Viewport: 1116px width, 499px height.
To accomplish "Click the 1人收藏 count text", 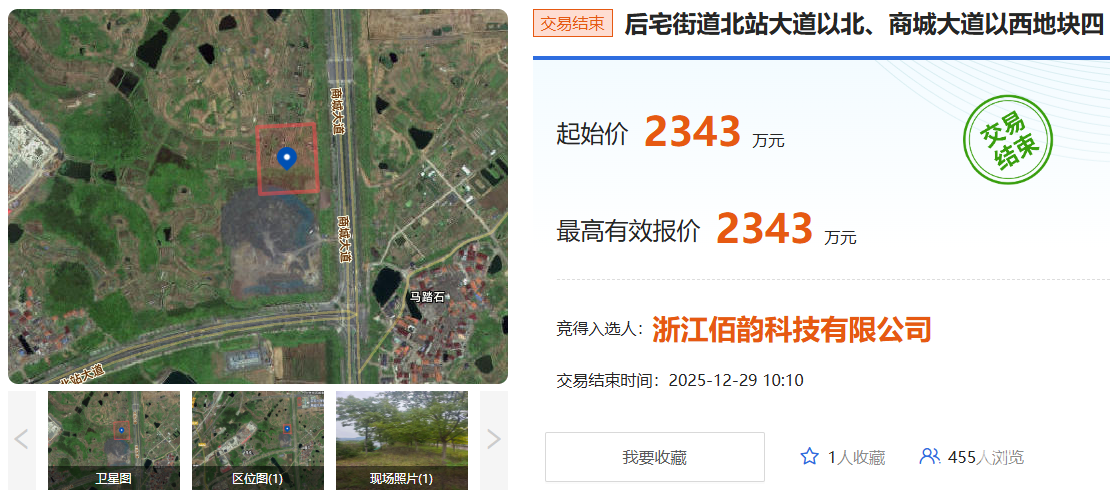I will (x=856, y=457).
